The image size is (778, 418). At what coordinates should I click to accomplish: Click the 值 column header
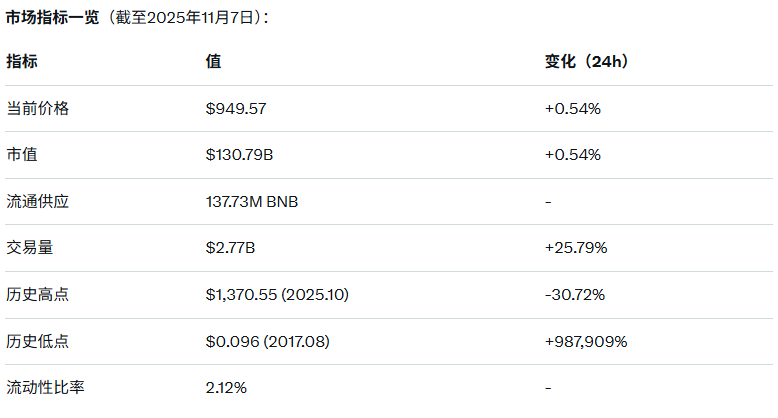pyautogui.click(x=213, y=62)
